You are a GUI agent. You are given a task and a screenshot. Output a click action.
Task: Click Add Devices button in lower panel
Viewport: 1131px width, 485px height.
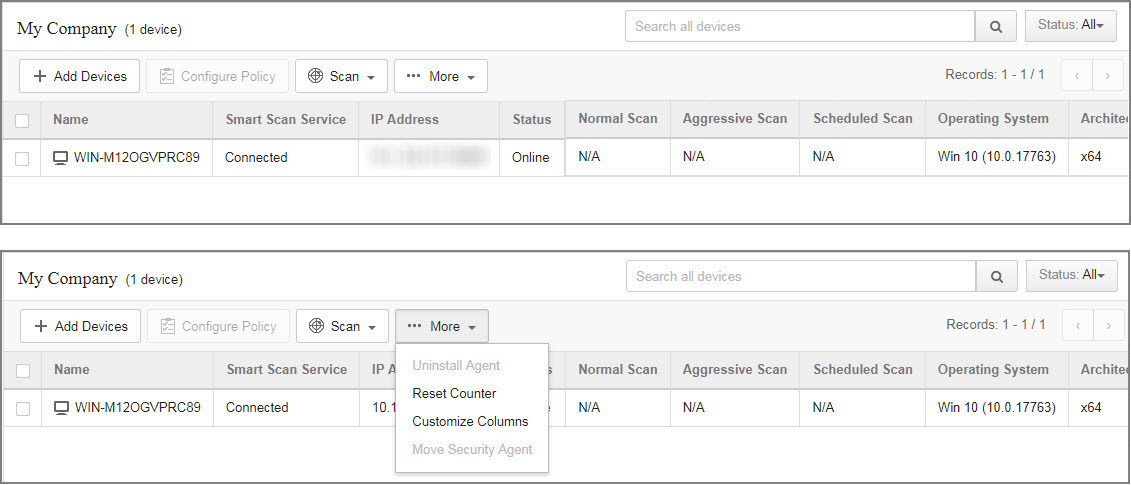(81, 326)
